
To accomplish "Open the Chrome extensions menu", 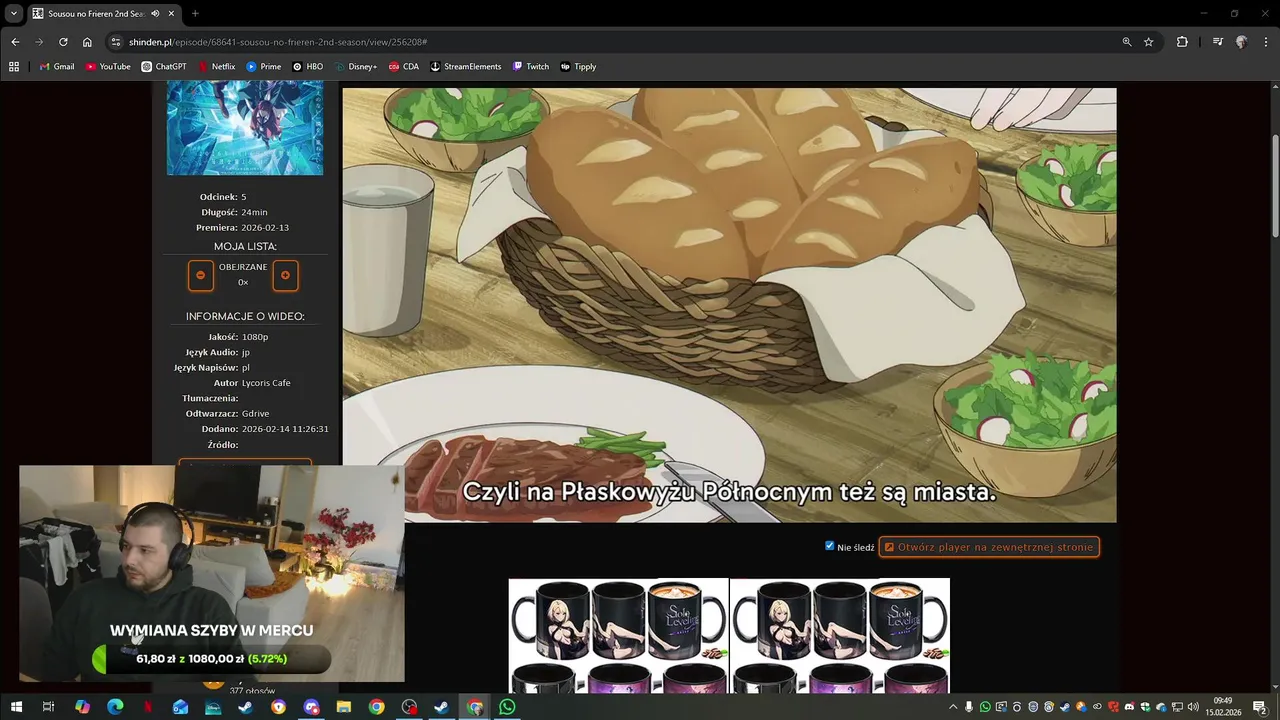I will 1182,42.
